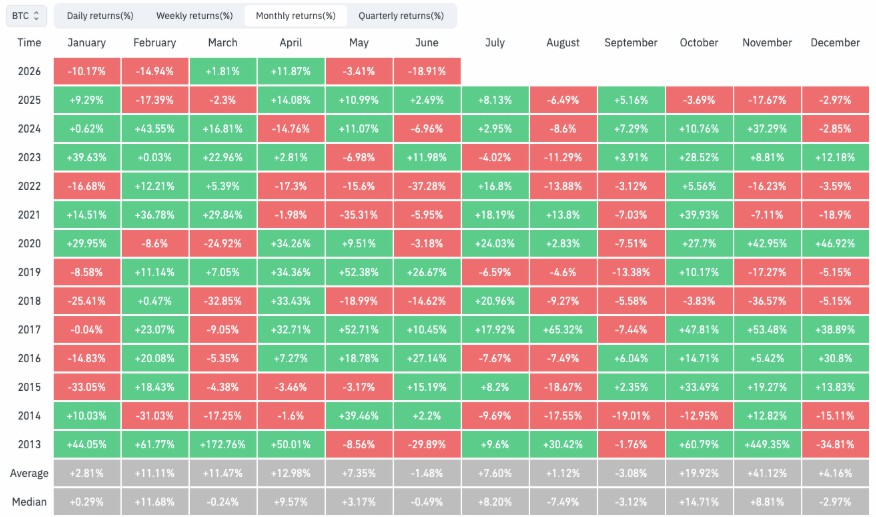Click the January column header

[87, 42]
